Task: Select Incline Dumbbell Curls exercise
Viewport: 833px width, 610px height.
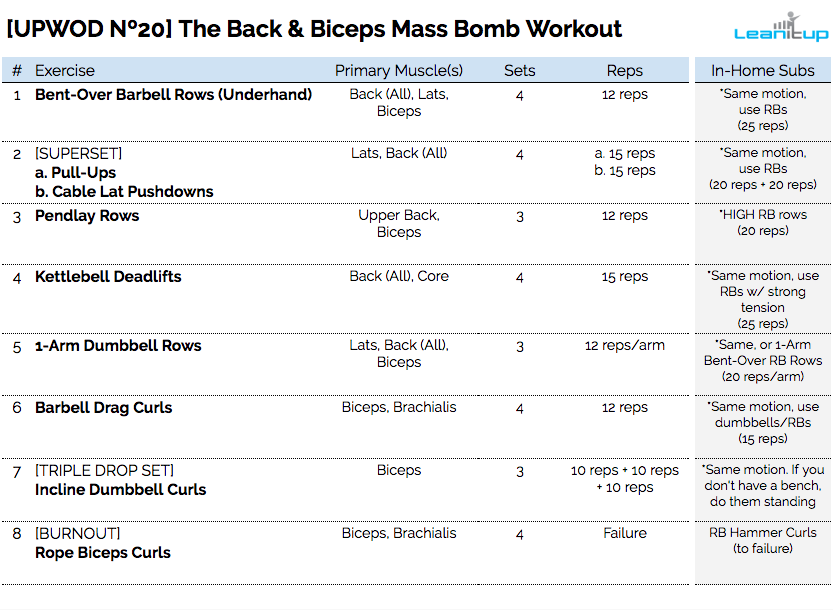Action: [x=120, y=490]
